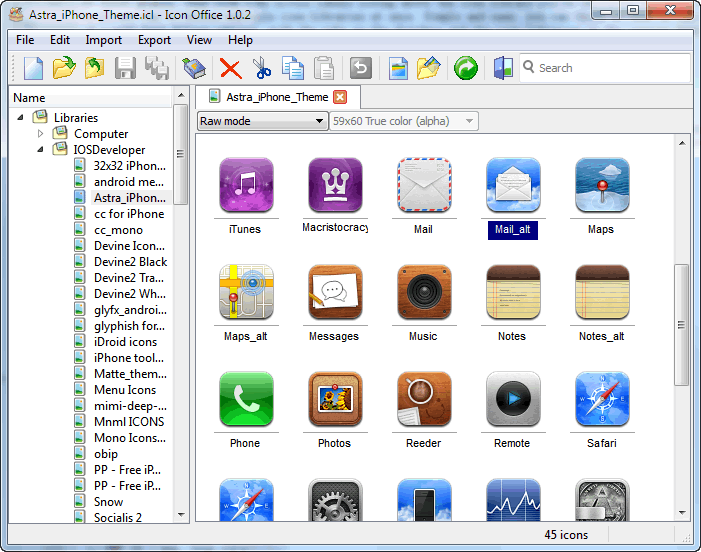The width and height of the screenshot is (701, 552).
Task: Expand the Computer tree node
Action: click(40, 134)
